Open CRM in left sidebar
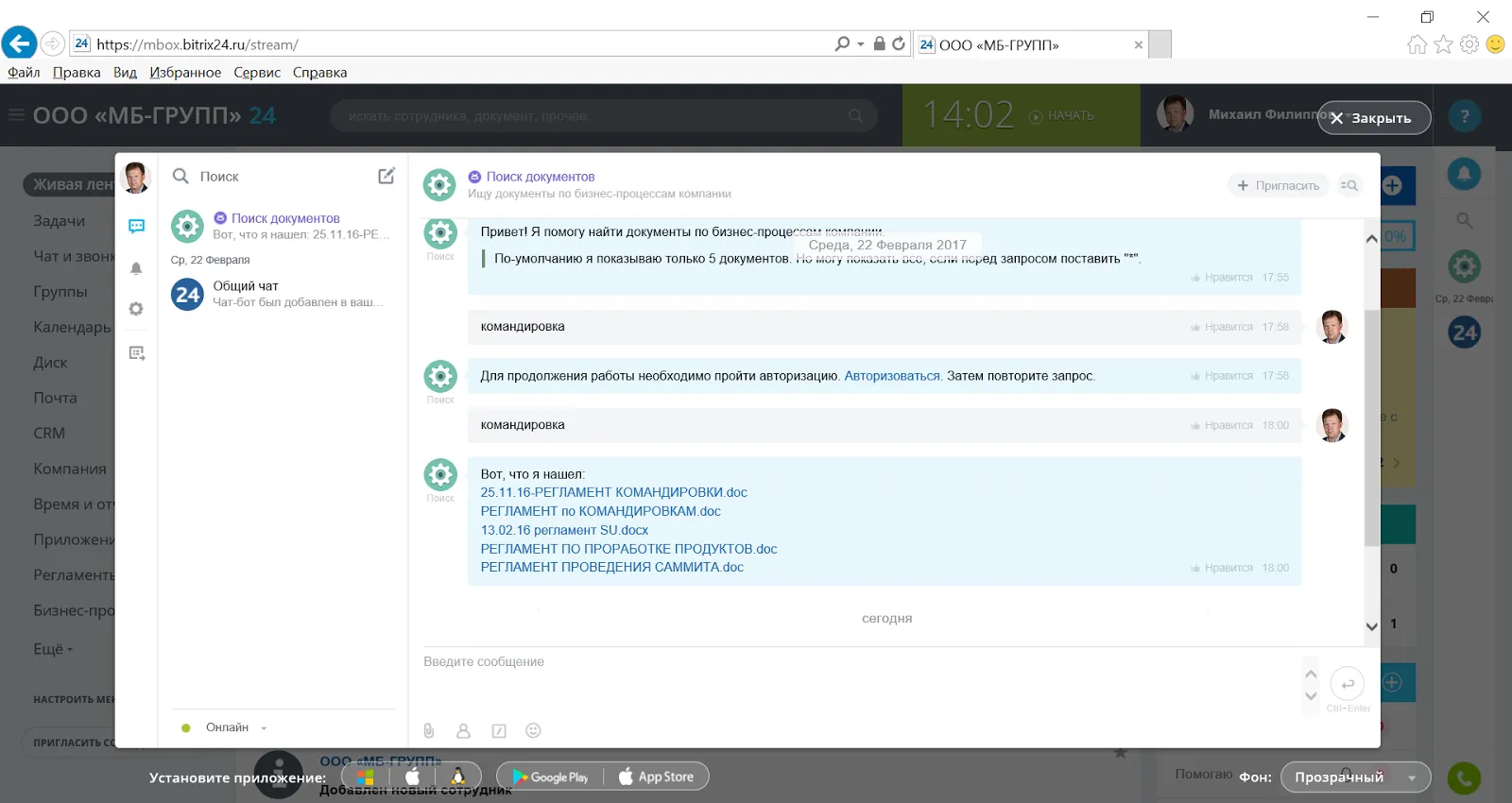Image resolution: width=1512 pixels, height=803 pixels. click(49, 434)
